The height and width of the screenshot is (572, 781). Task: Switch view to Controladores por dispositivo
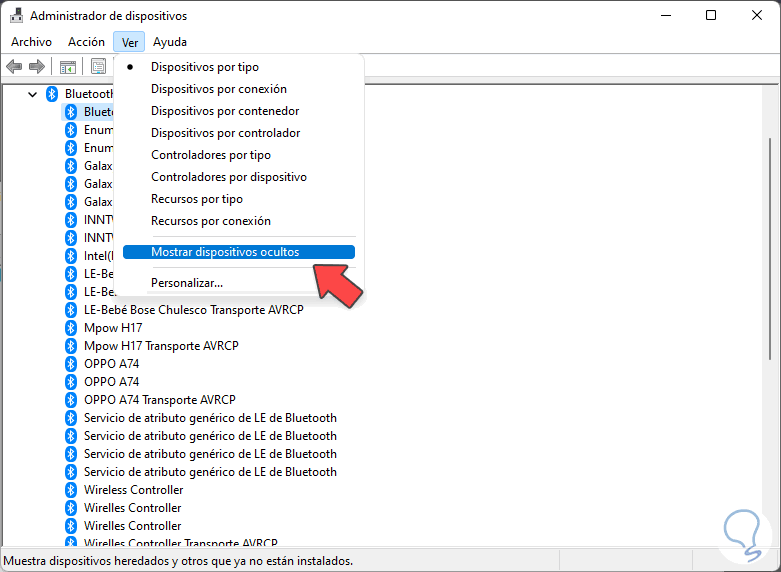pos(239,177)
